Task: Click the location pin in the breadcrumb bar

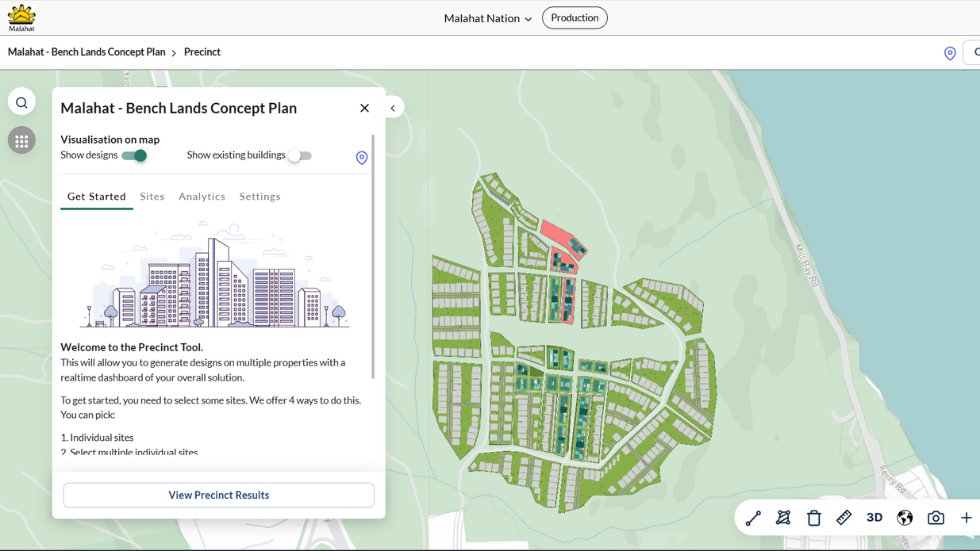Action: point(949,53)
